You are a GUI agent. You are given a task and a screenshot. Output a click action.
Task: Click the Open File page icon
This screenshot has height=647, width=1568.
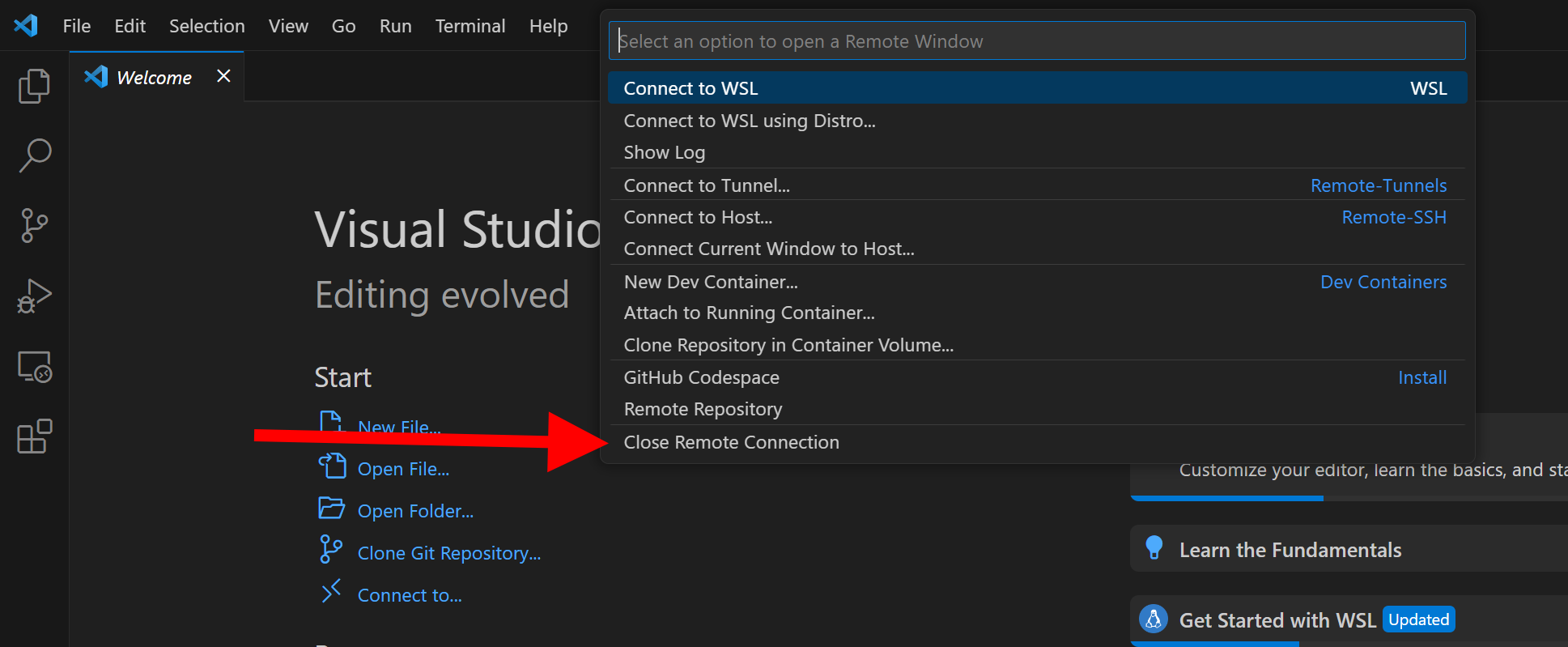pos(332,466)
